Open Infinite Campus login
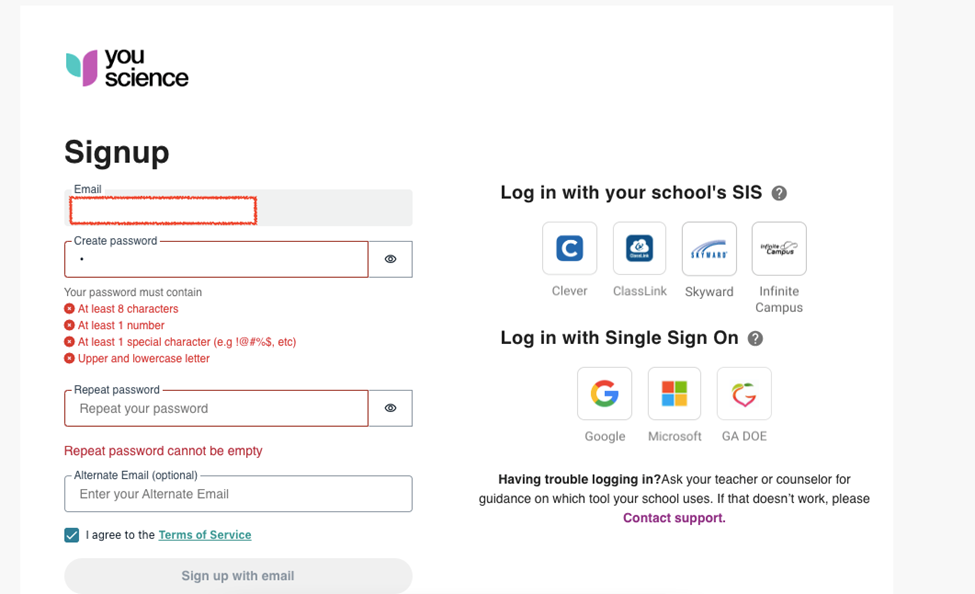The width and height of the screenshot is (975, 594). pos(779,248)
